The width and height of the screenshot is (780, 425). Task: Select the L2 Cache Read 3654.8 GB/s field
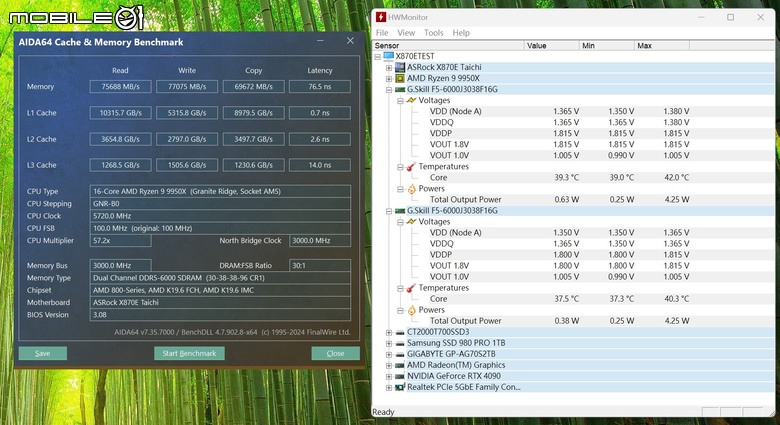click(120, 139)
